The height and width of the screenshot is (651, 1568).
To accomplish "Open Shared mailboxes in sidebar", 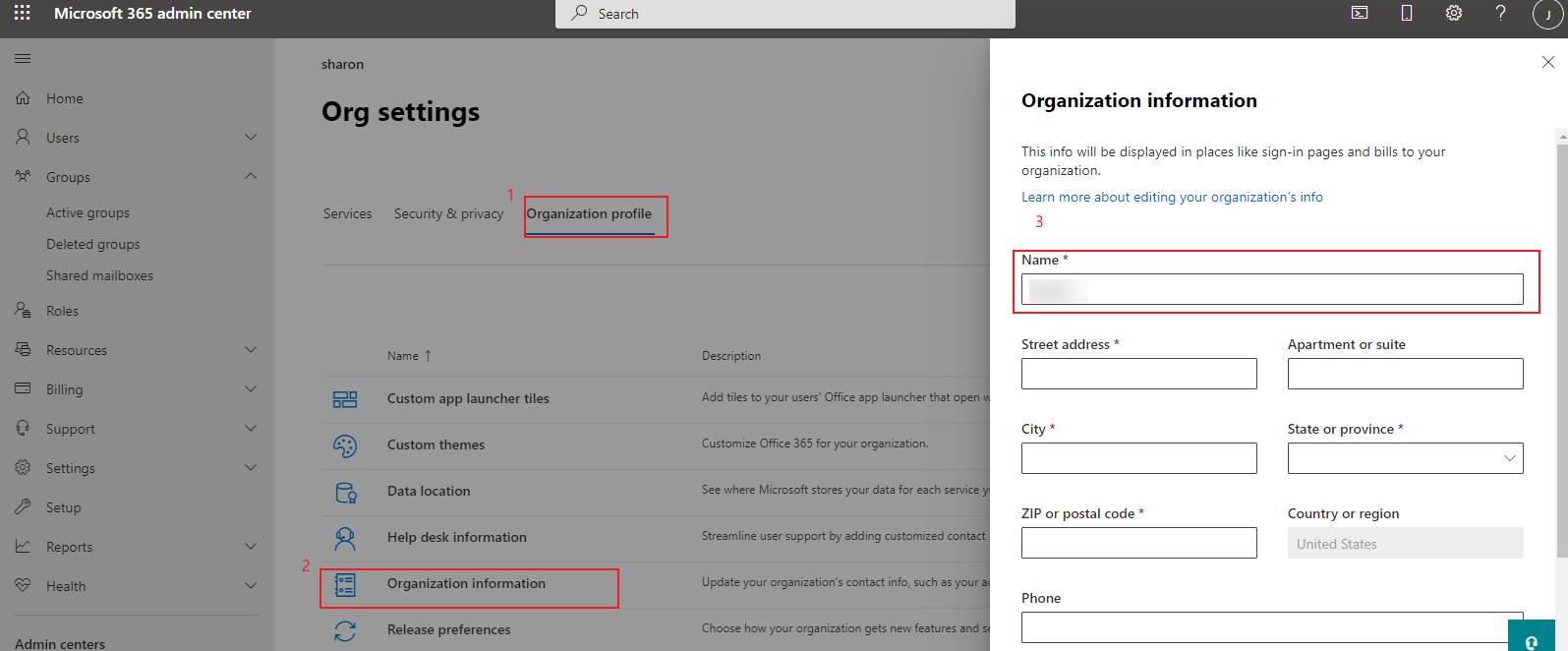I will (x=99, y=275).
